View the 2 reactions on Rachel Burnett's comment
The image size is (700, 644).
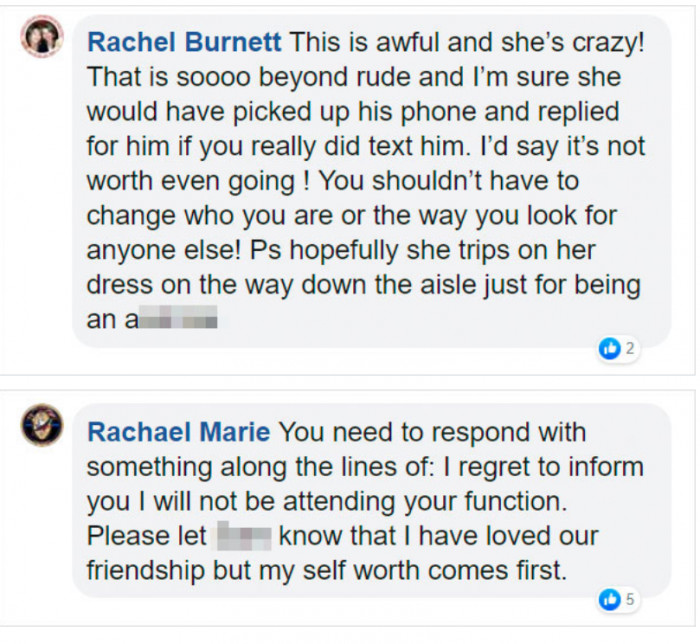tap(630, 349)
